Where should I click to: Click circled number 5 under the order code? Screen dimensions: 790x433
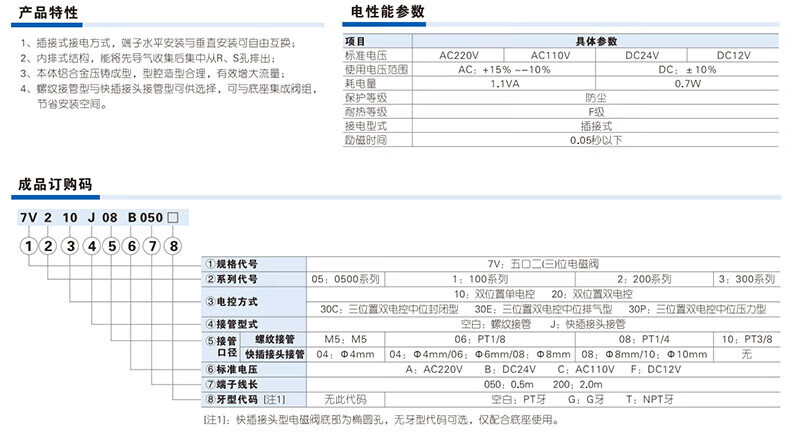point(112,246)
